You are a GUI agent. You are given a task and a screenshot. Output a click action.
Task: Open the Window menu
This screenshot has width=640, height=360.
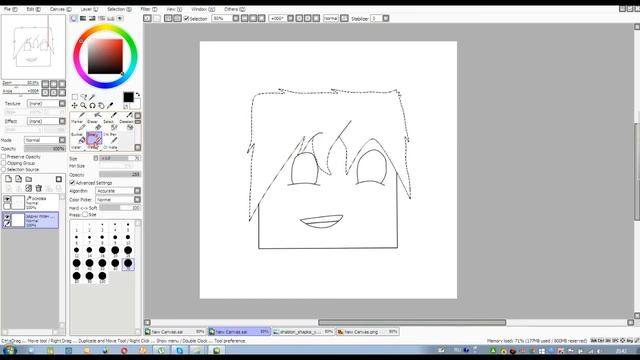click(x=202, y=9)
